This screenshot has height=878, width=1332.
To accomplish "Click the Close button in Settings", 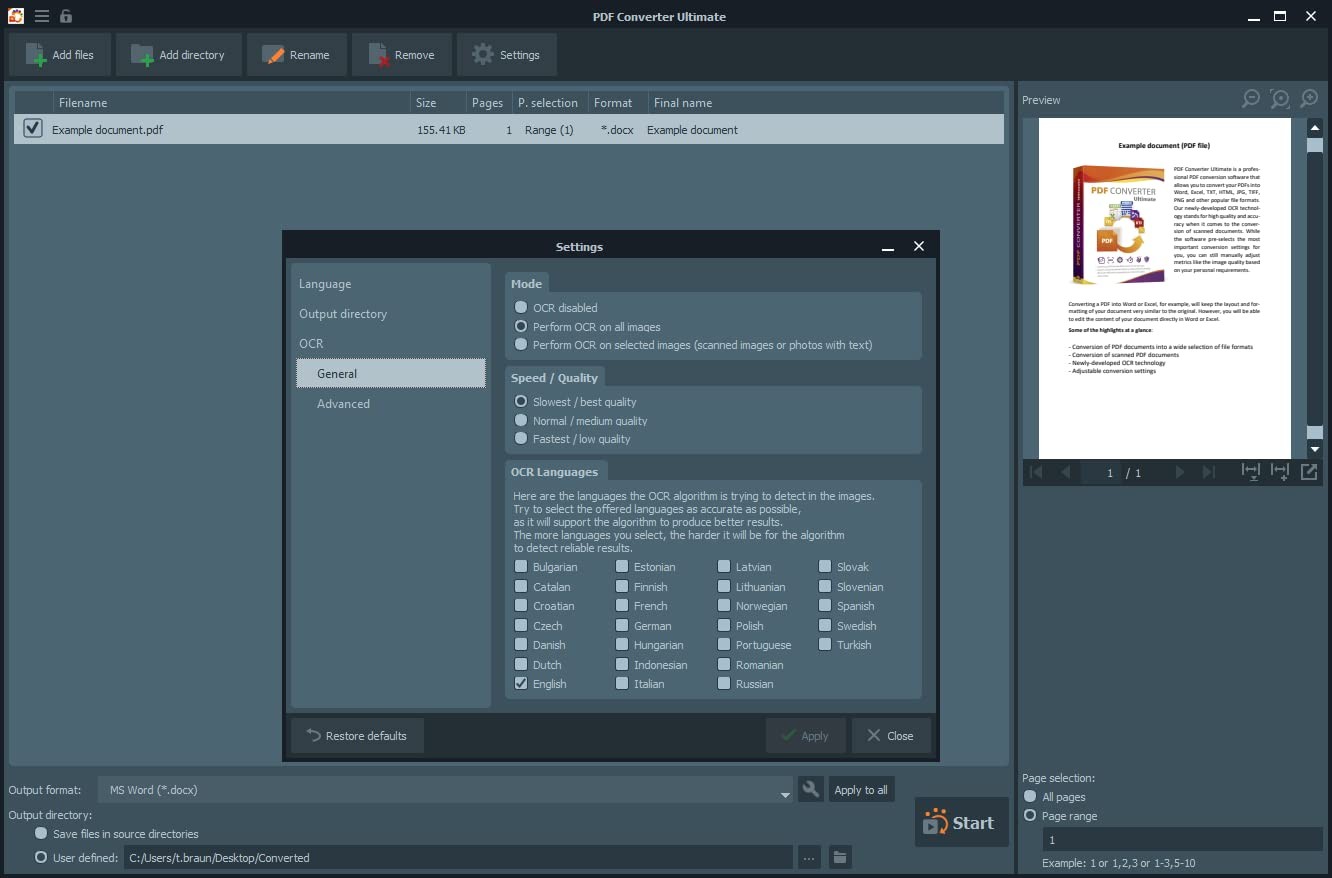I will point(891,736).
